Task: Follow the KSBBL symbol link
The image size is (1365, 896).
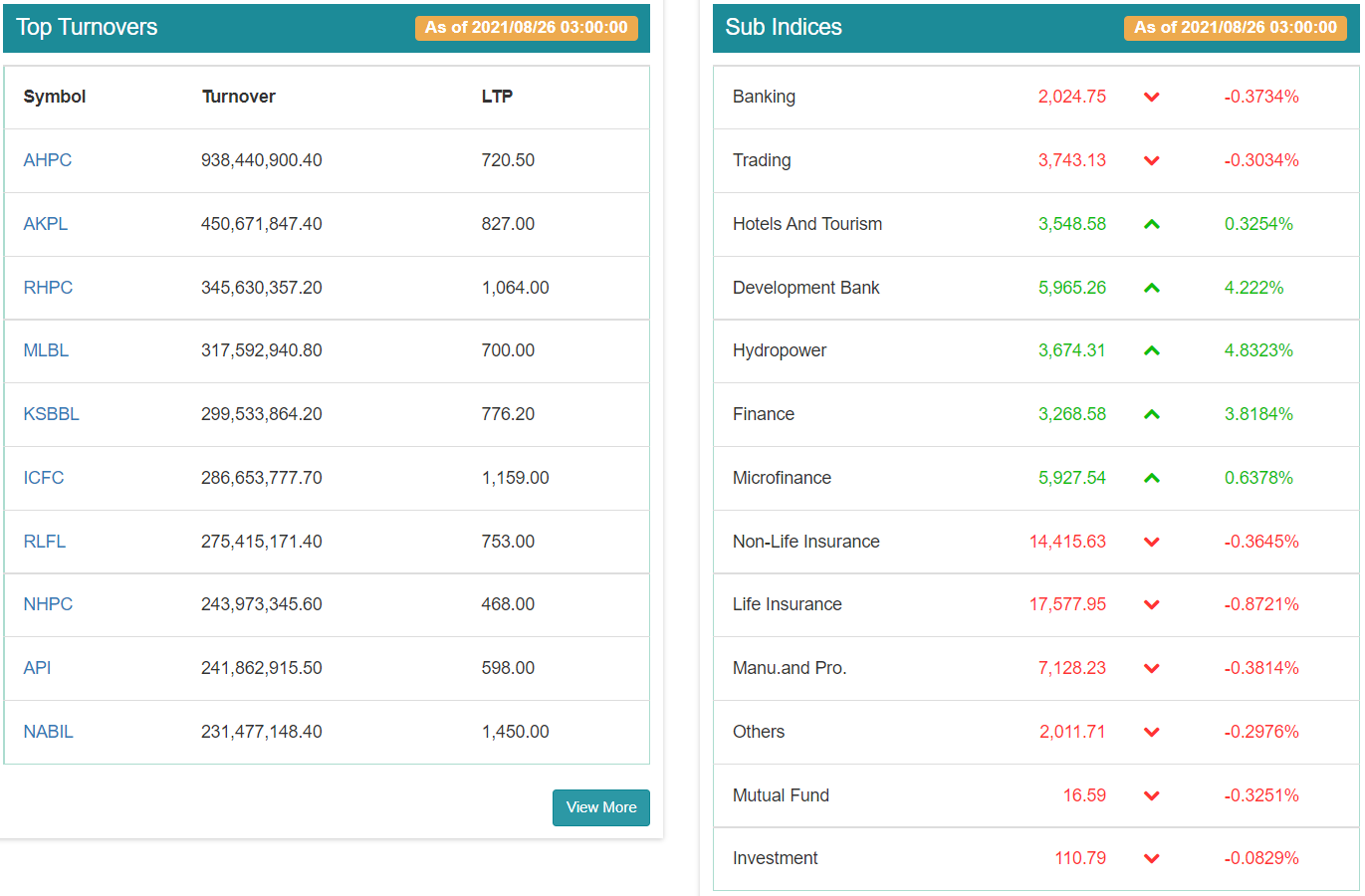Action: click(51, 414)
